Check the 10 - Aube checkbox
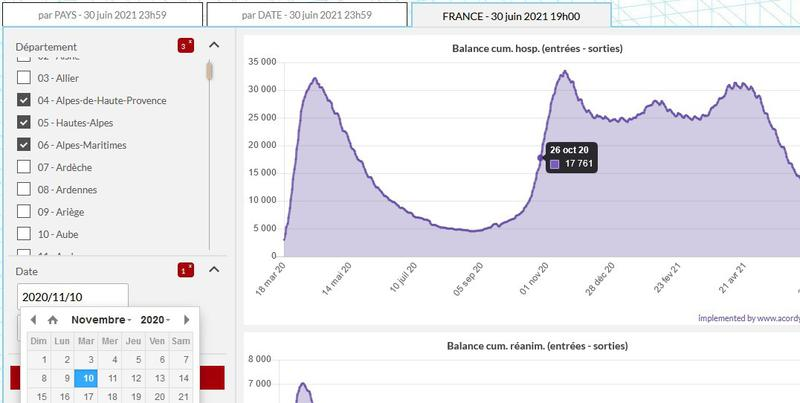The image size is (800, 403). [x=24, y=234]
